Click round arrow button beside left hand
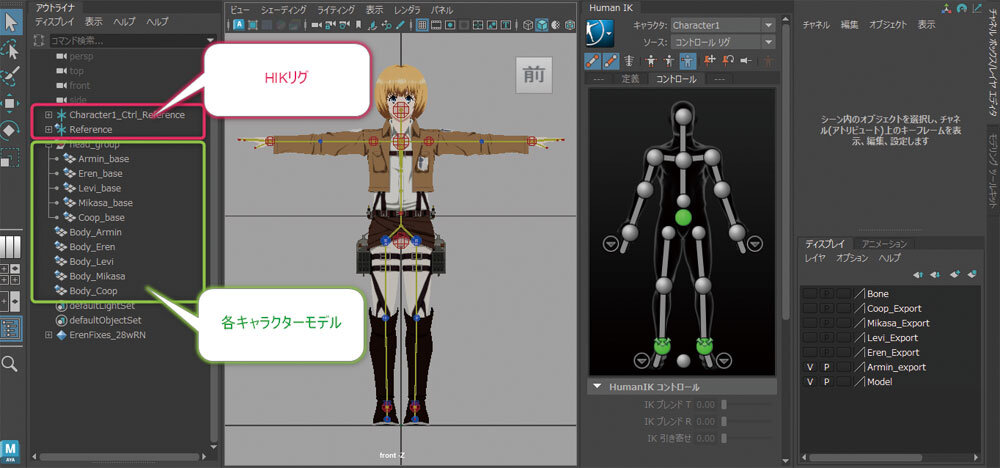This screenshot has width=1000, height=468. [756, 244]
